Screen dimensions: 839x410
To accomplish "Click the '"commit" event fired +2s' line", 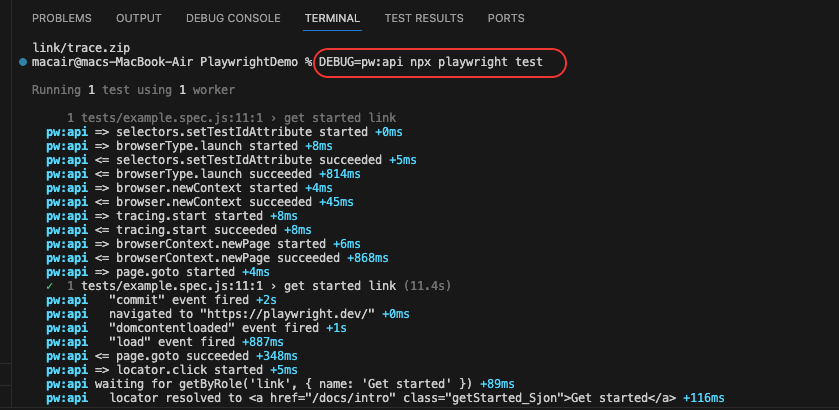I will point(162,300).
